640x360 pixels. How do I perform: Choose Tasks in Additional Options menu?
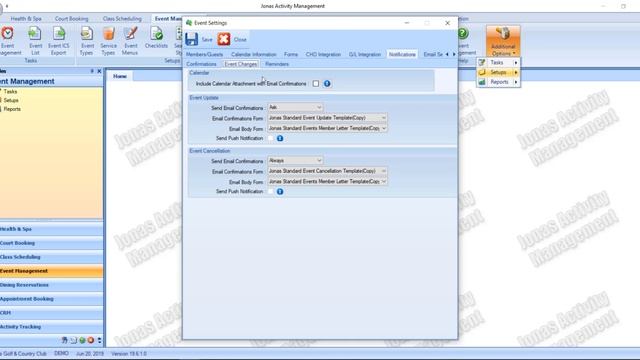point(498,62)
